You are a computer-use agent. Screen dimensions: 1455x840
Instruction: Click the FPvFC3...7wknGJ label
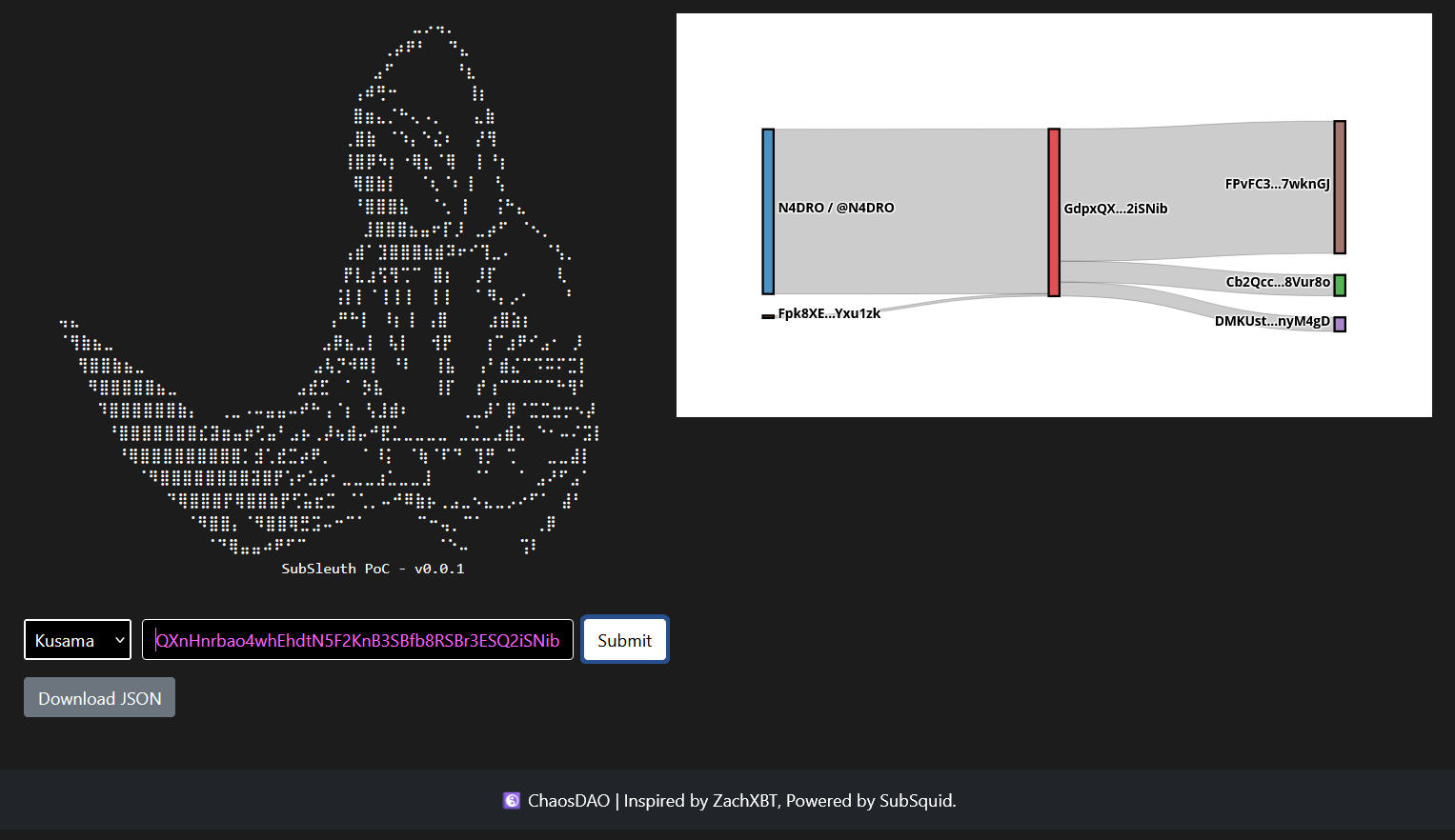click(x=1278, y=184)
